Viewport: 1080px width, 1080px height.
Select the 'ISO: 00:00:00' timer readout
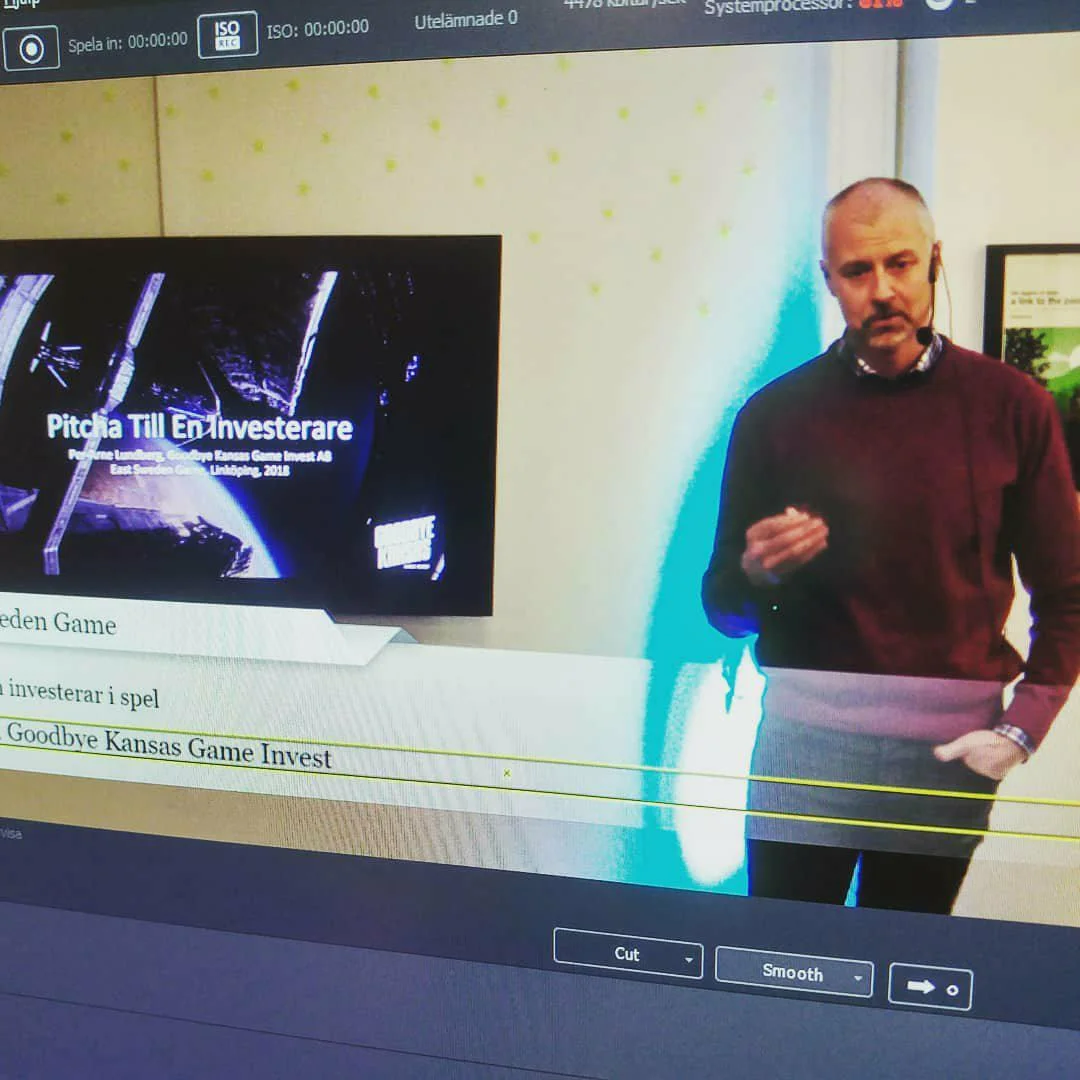pyautogui.click(x=318, y=29)
